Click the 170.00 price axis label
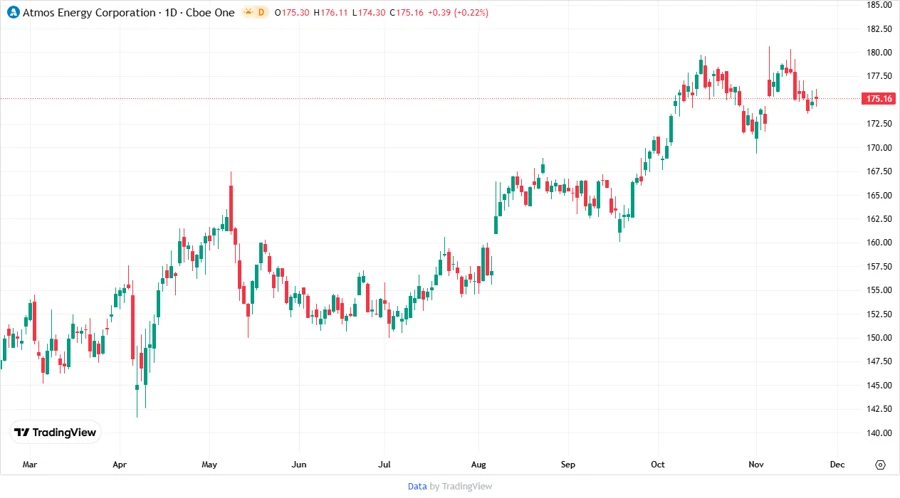This screenshot has width=900, height=498. click(879, 147)
